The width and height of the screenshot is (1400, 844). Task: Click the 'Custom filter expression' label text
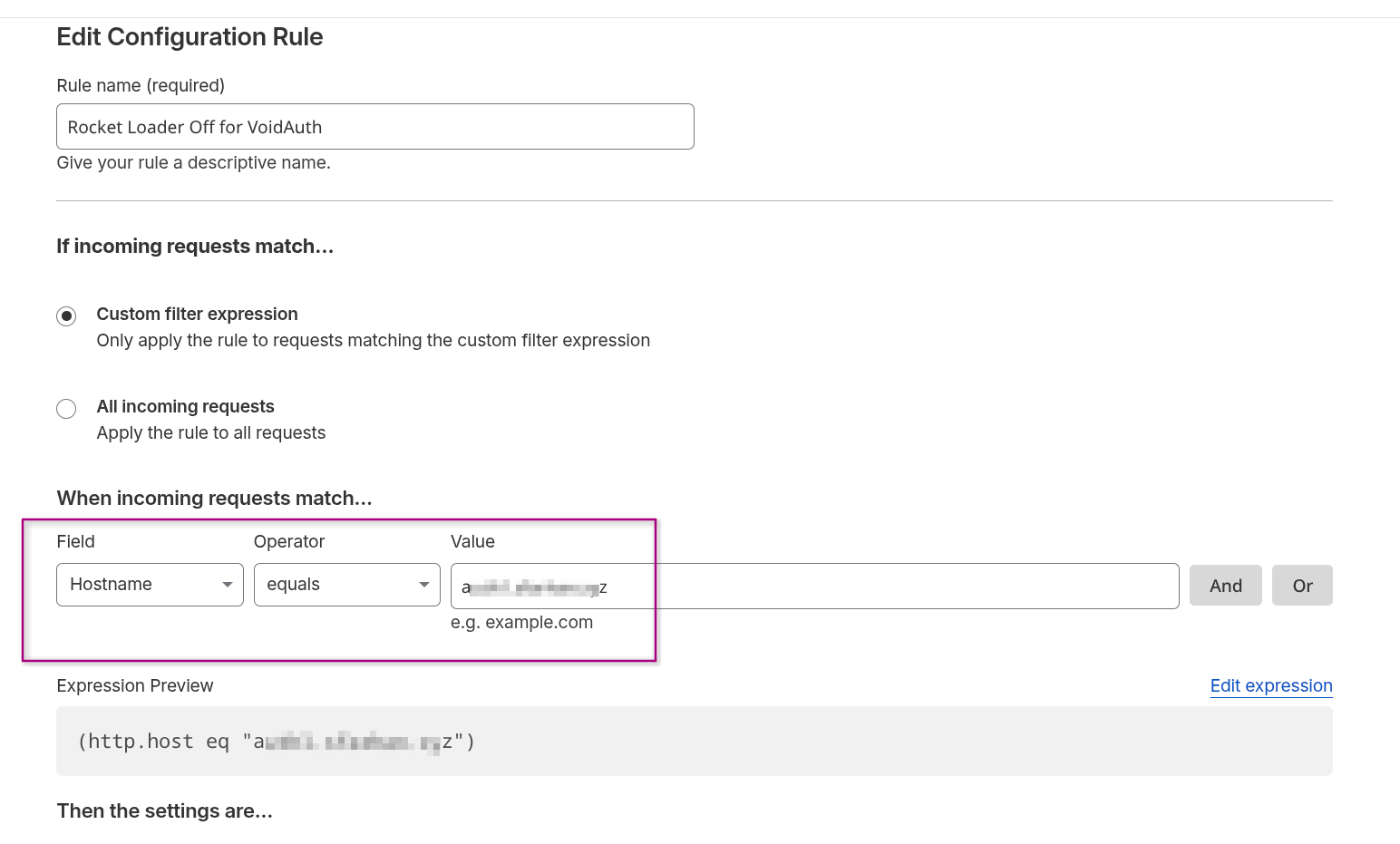(197, 315)
